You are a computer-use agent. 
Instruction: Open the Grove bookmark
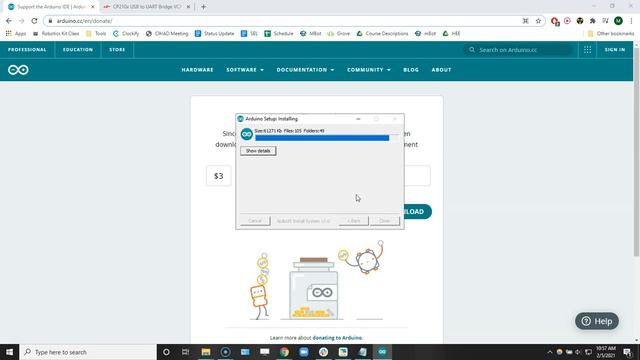coord(339,33)
